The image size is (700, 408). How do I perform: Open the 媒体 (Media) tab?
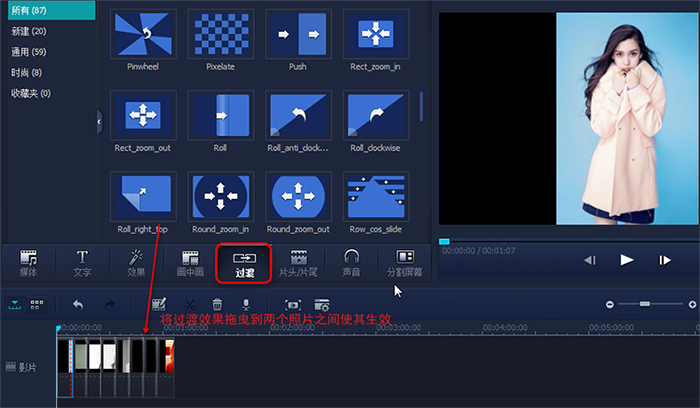(x=28, y=263)
